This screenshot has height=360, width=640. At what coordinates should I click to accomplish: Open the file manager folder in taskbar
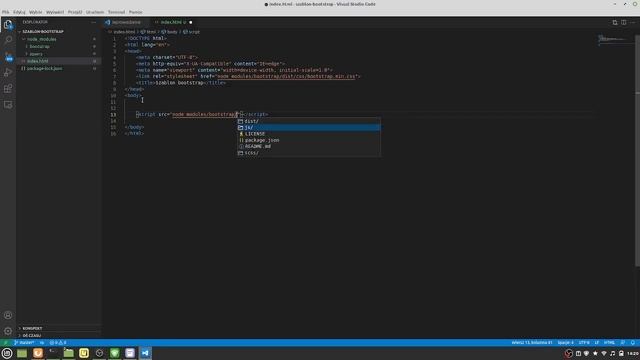point(69,353)
